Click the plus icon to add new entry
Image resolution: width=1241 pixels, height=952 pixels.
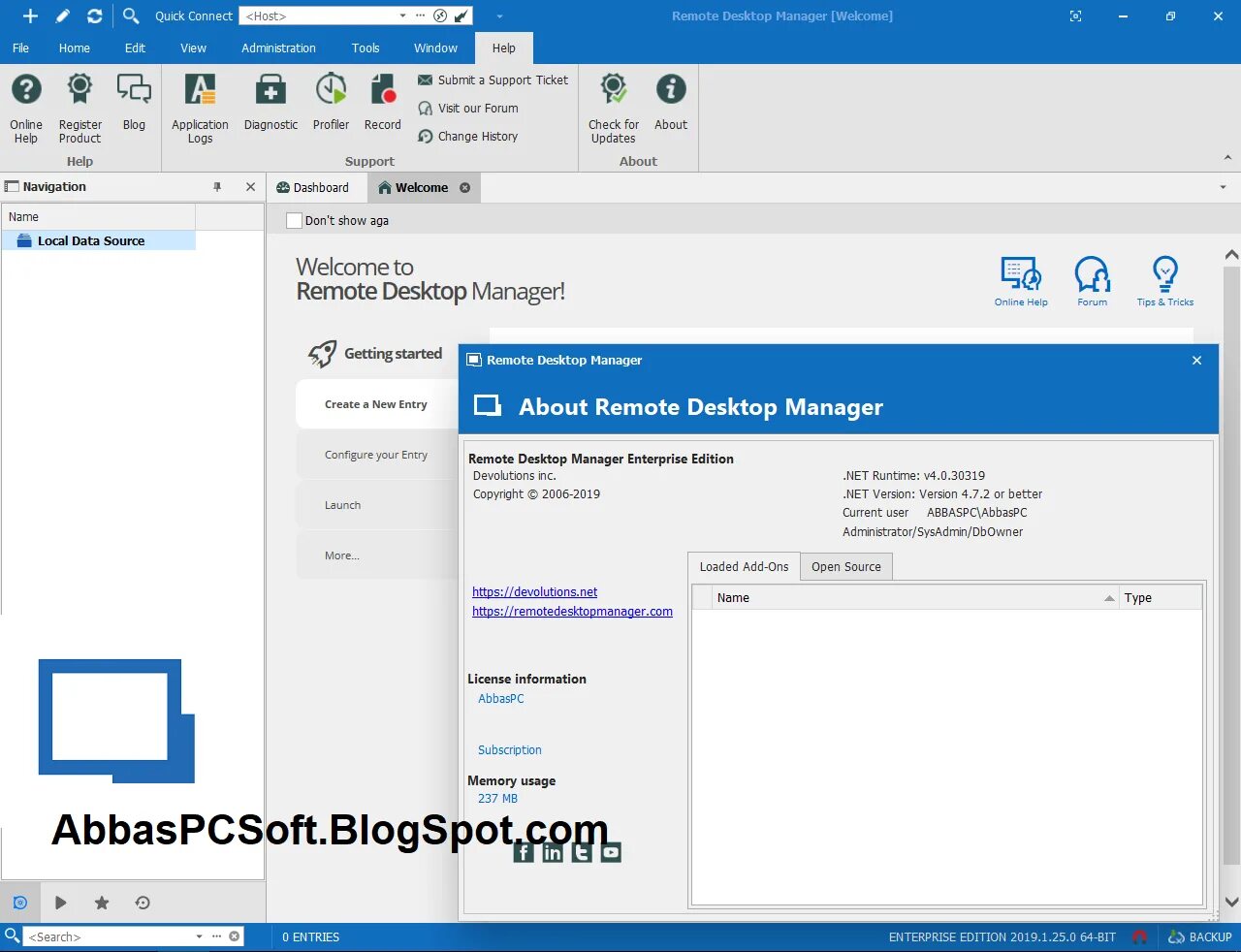click(x=30, y=16)
